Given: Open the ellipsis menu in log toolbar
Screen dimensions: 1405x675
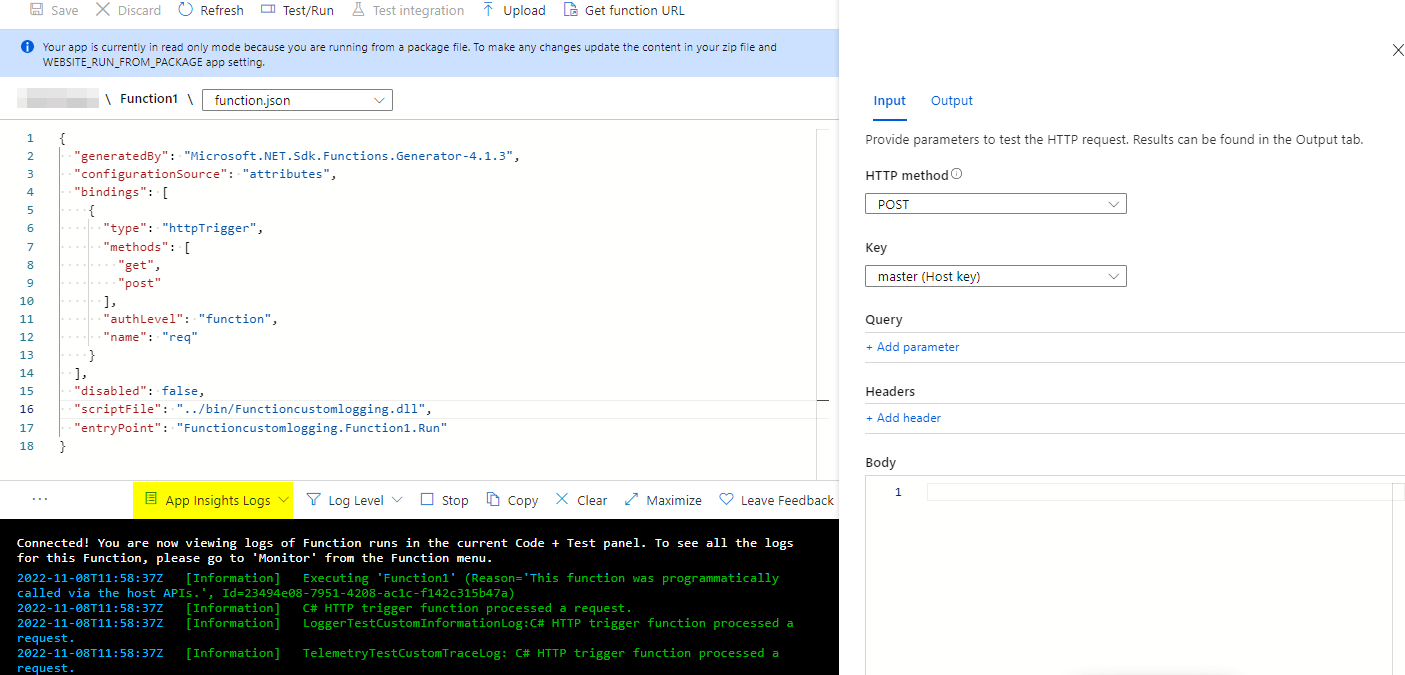Looking at the screenshot, I should coord(40,499).
